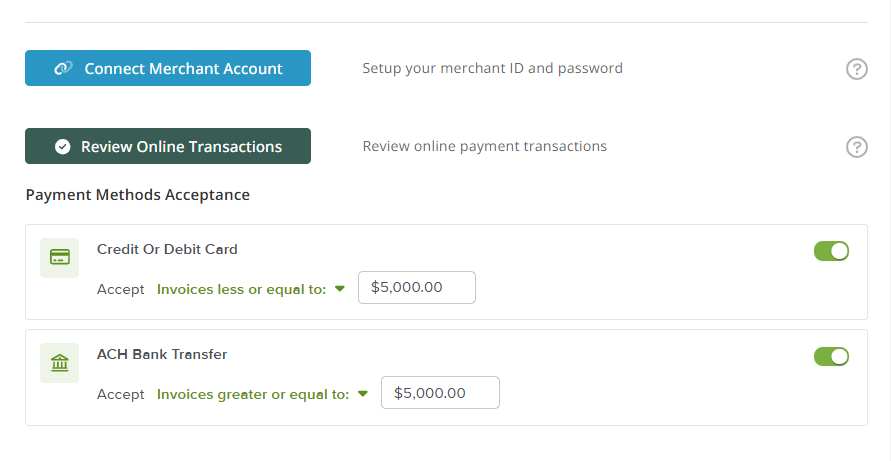Viewport: 891px width, 461px height.
Task: Select the ACH Bank Transfer label
Action: [162, 354]
